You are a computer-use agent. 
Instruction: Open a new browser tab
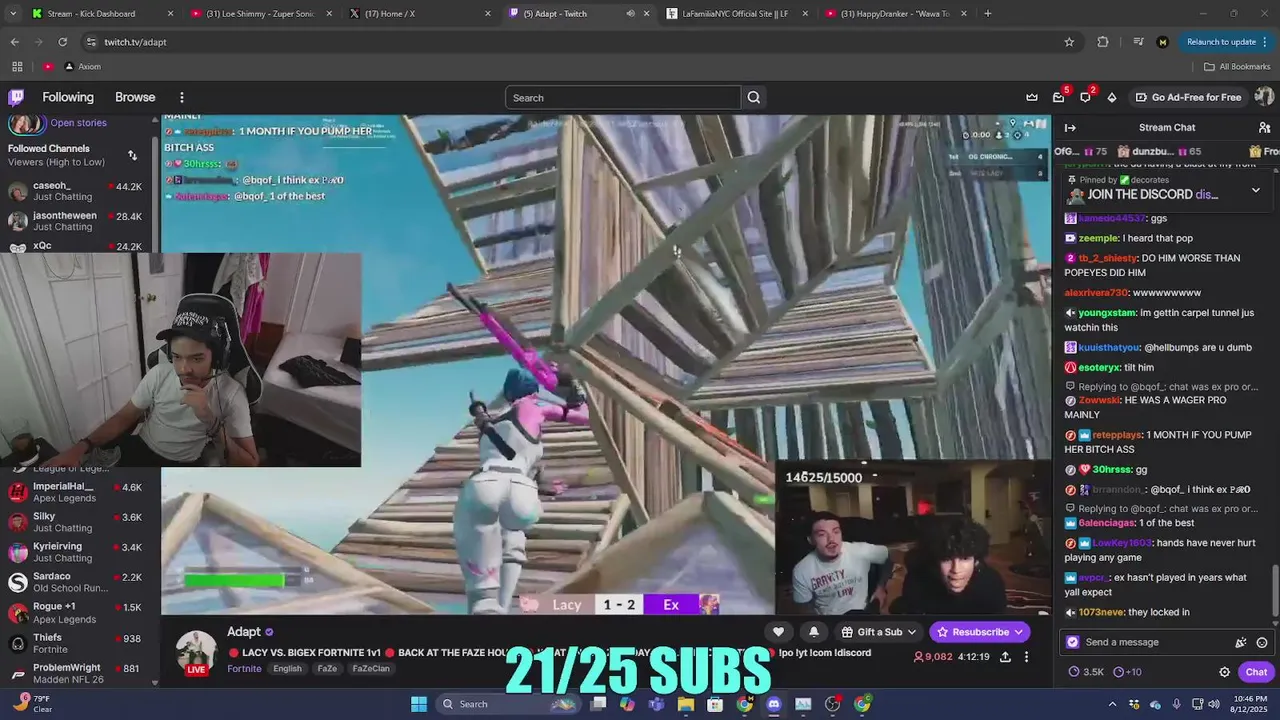(x=988, y=13)
